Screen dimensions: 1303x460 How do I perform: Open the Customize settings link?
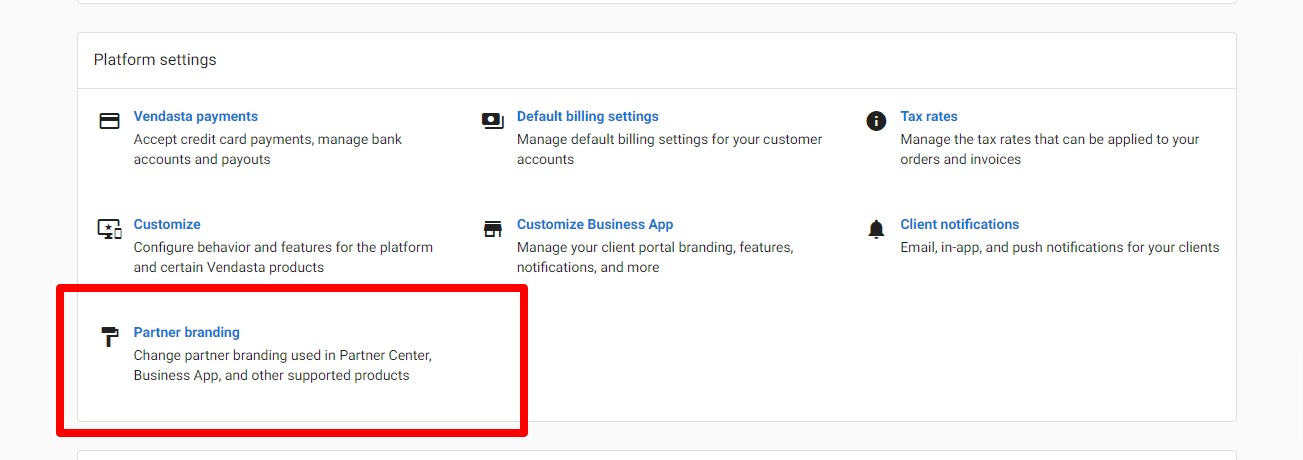point(167,224)
